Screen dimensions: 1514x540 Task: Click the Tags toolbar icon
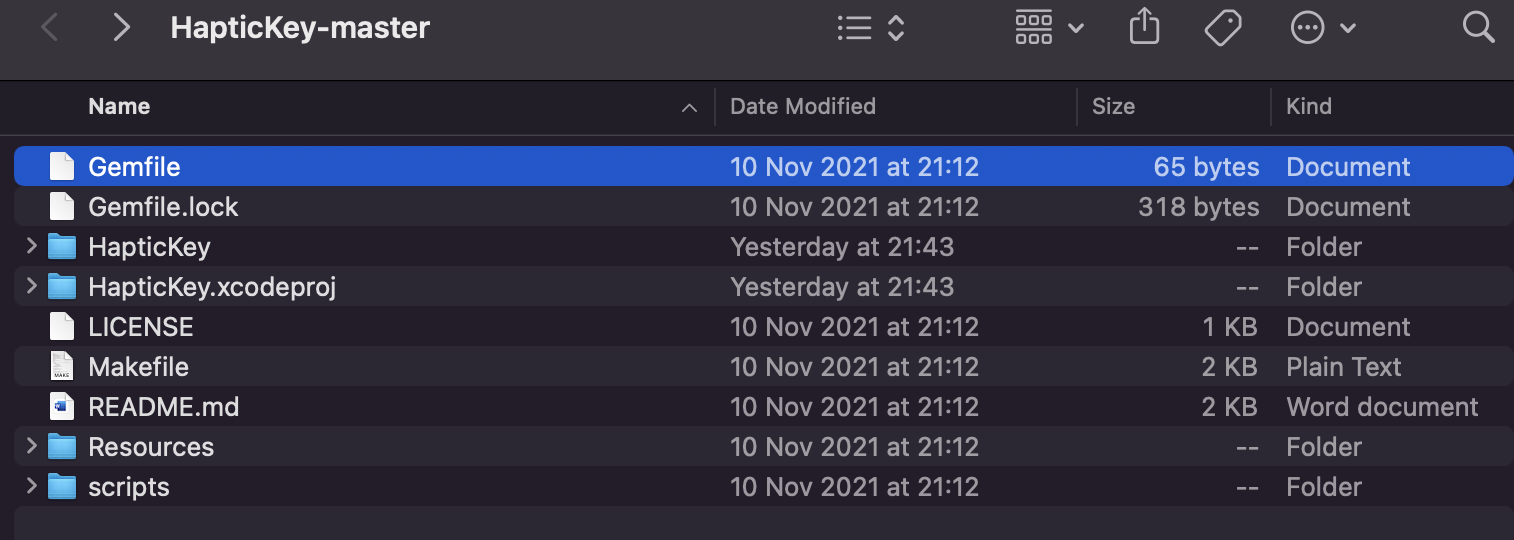click(1223, 28)
